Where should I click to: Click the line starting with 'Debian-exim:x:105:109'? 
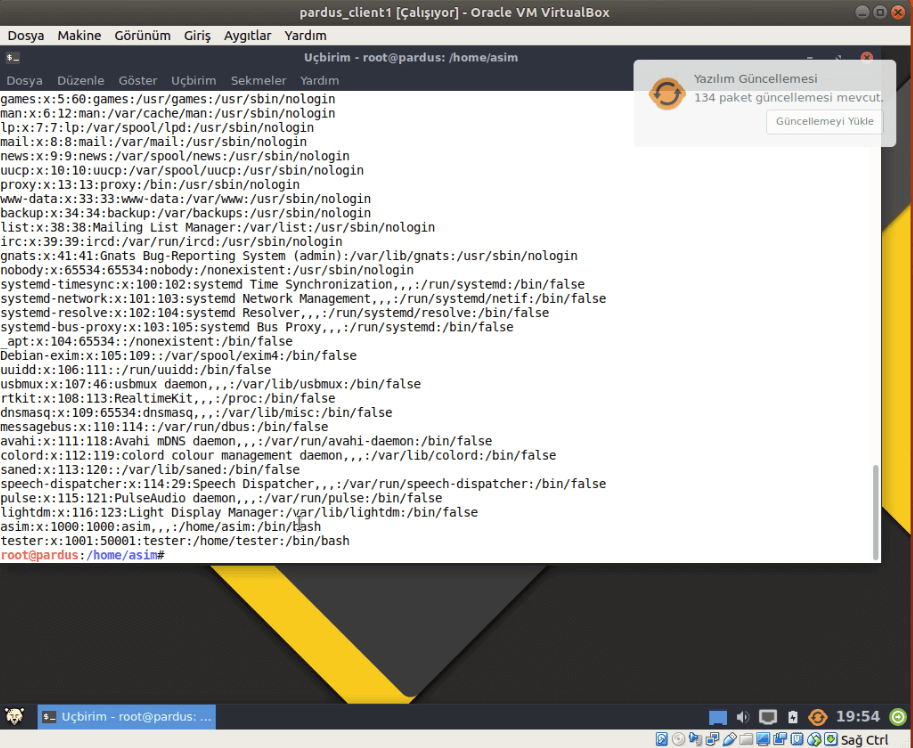178,356
